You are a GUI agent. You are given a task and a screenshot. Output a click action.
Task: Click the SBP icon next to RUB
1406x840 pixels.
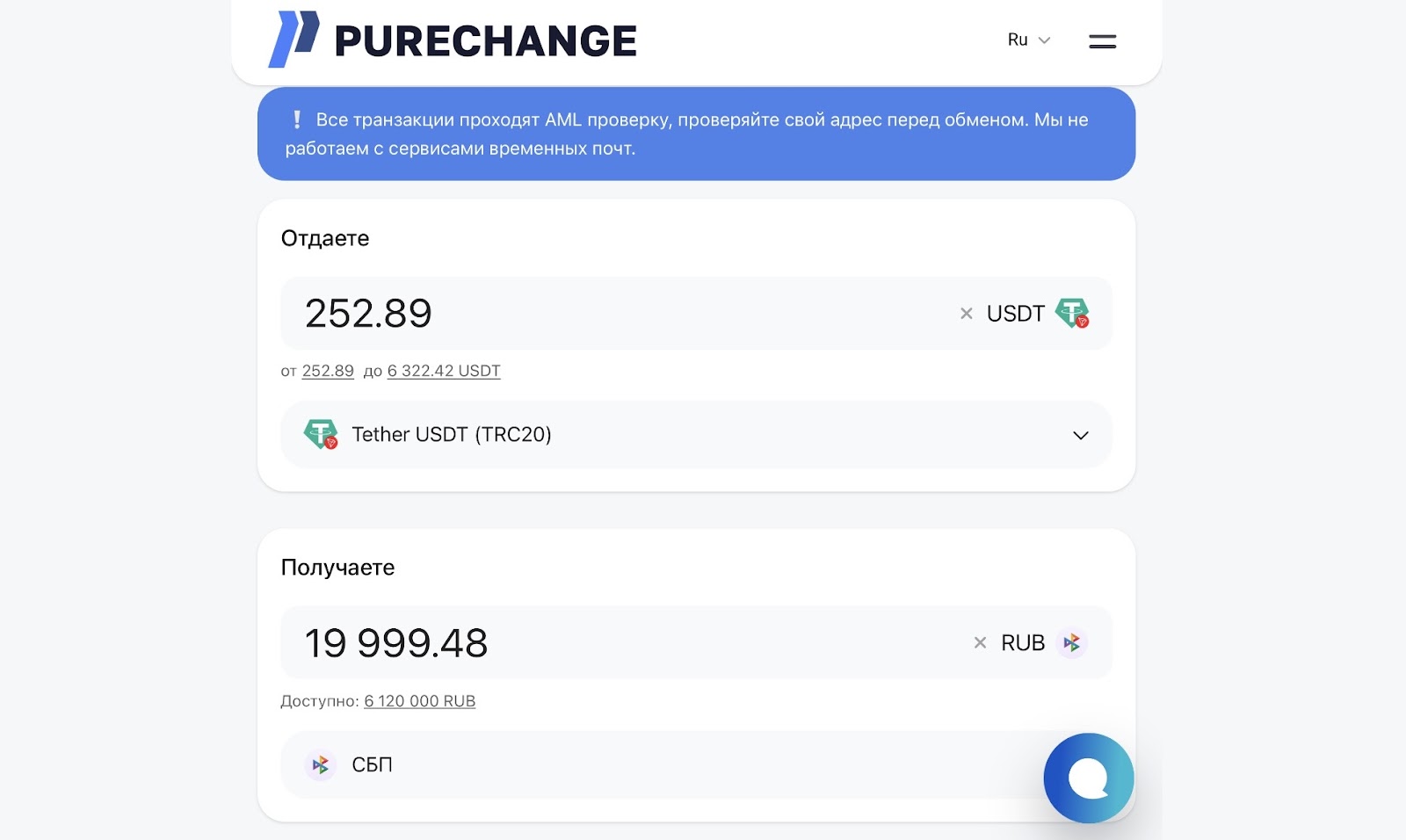coord(1071,643)
